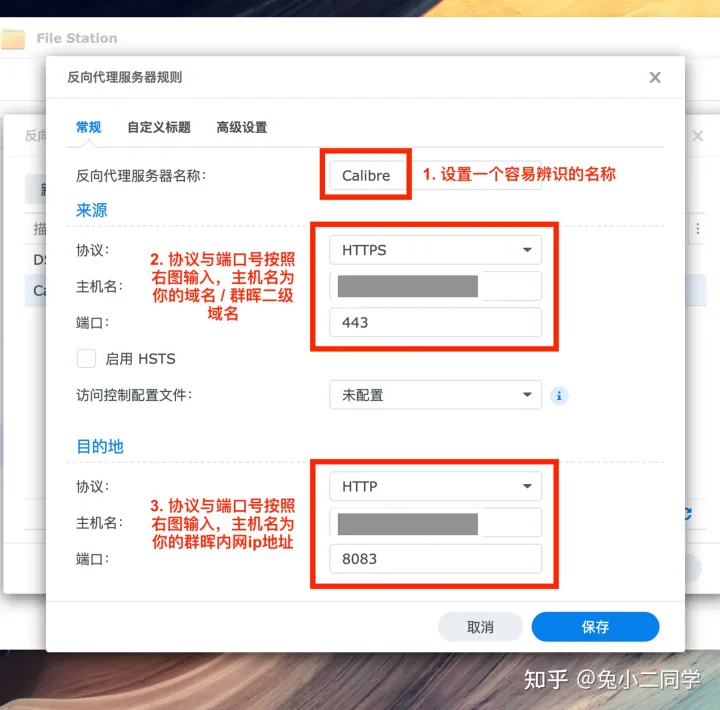Click the refresh icon in background window
The image size is (720, 710).
(x=688, y=513)
